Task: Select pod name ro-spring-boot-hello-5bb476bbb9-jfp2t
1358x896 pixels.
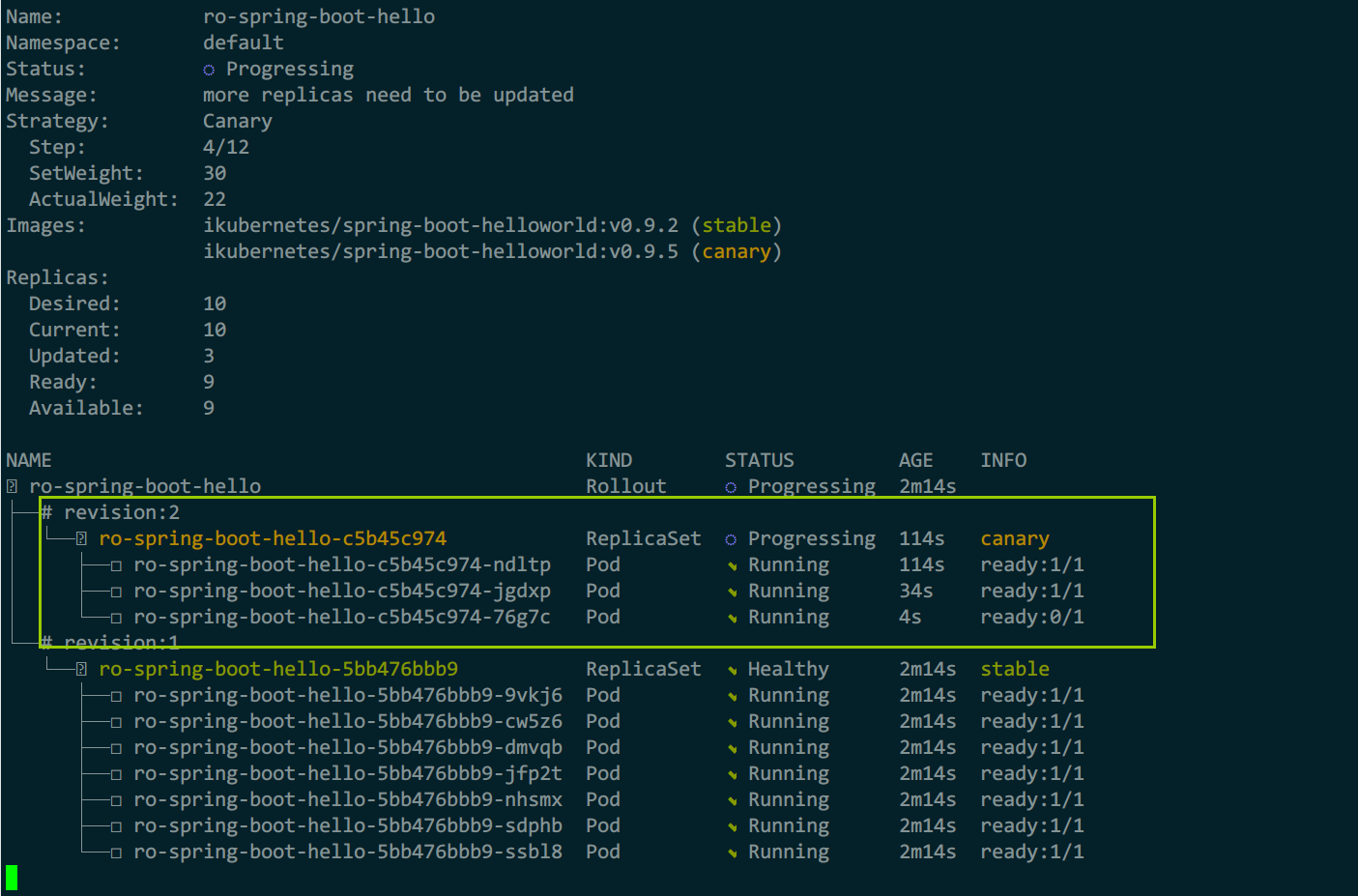Action: [x=348, y=773]
